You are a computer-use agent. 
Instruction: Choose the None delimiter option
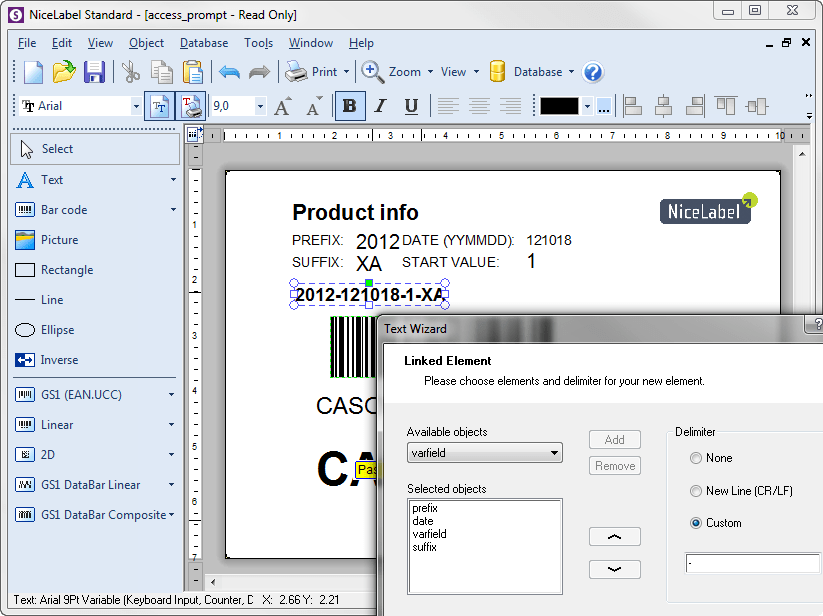pos(697,458)
